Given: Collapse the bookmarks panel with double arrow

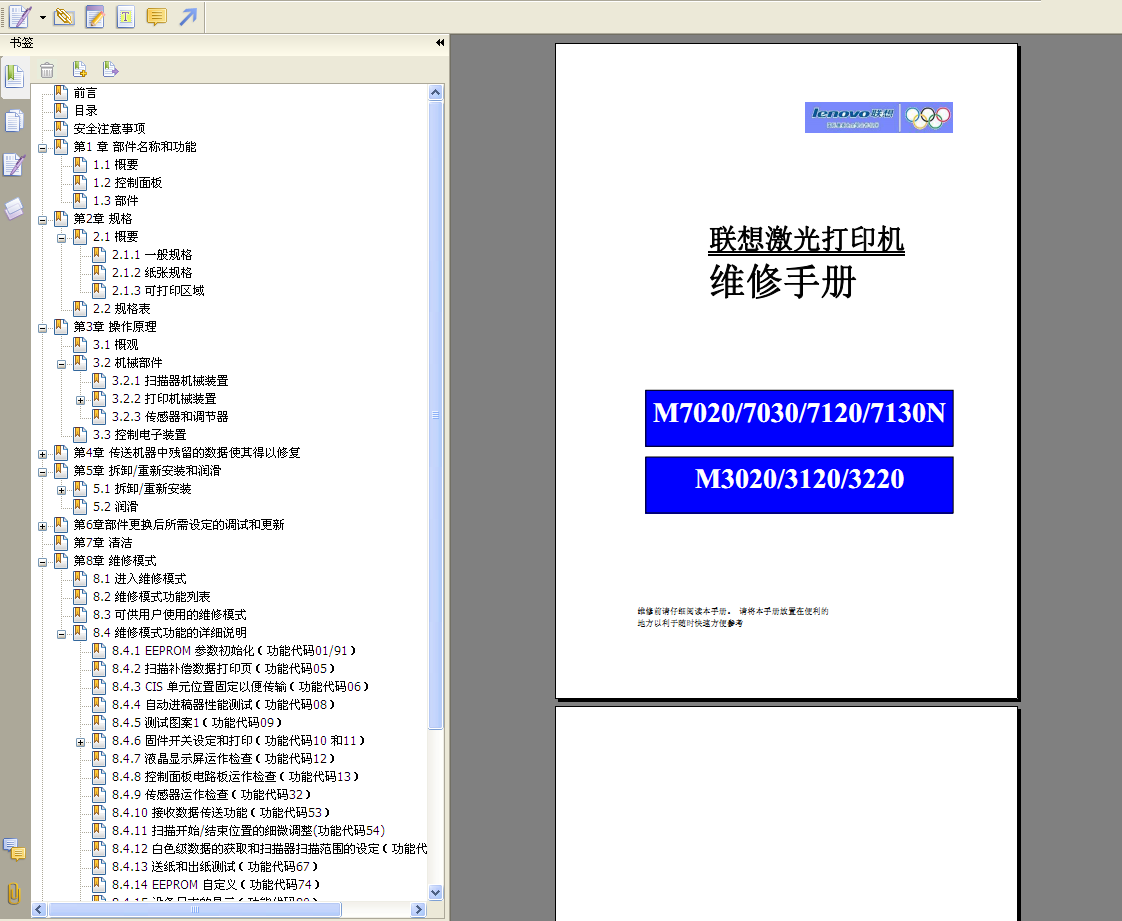Looking at the screenshot, I should [x=440, y=43].
